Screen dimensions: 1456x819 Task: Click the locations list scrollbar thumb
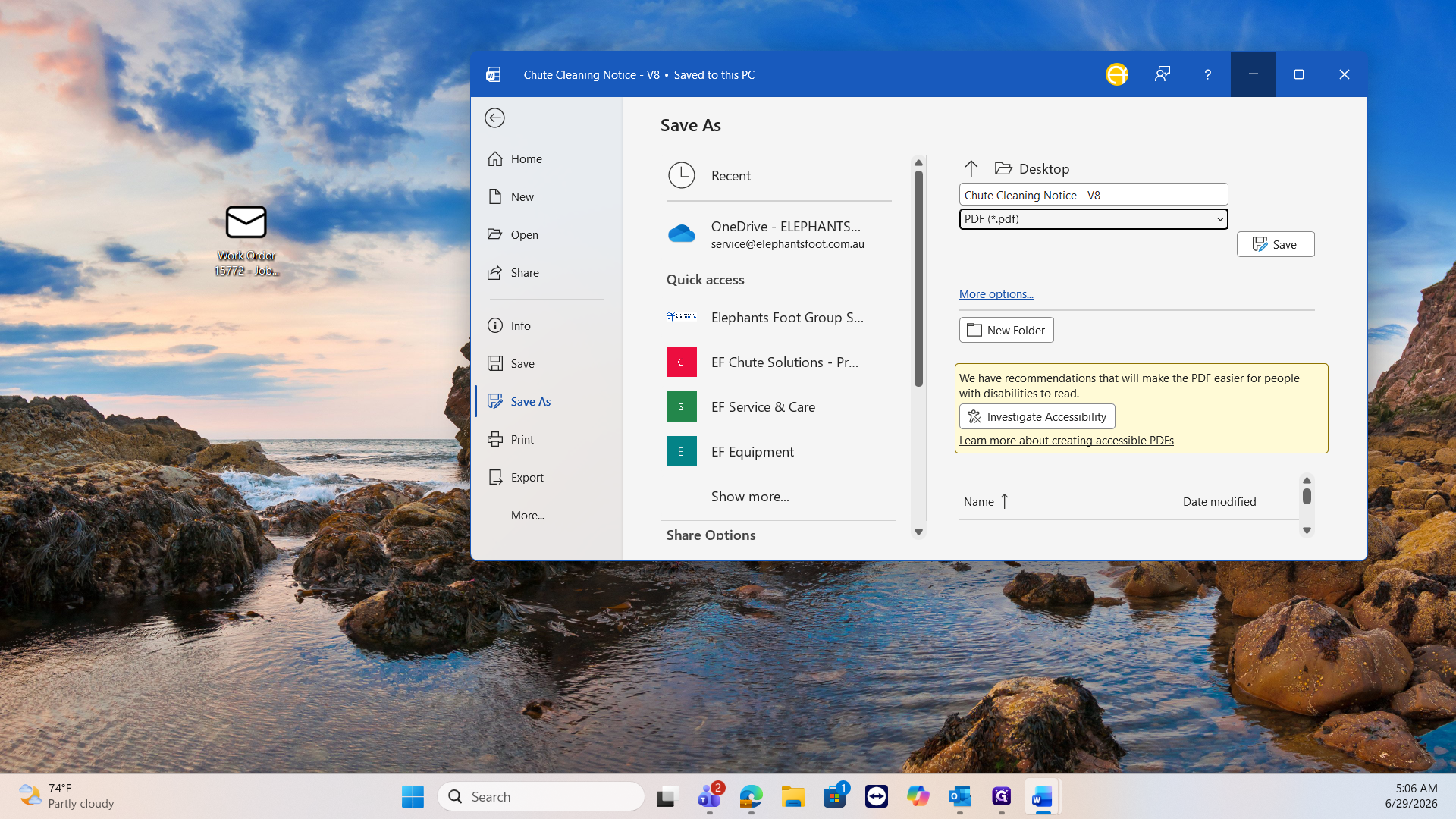(918, 278)
